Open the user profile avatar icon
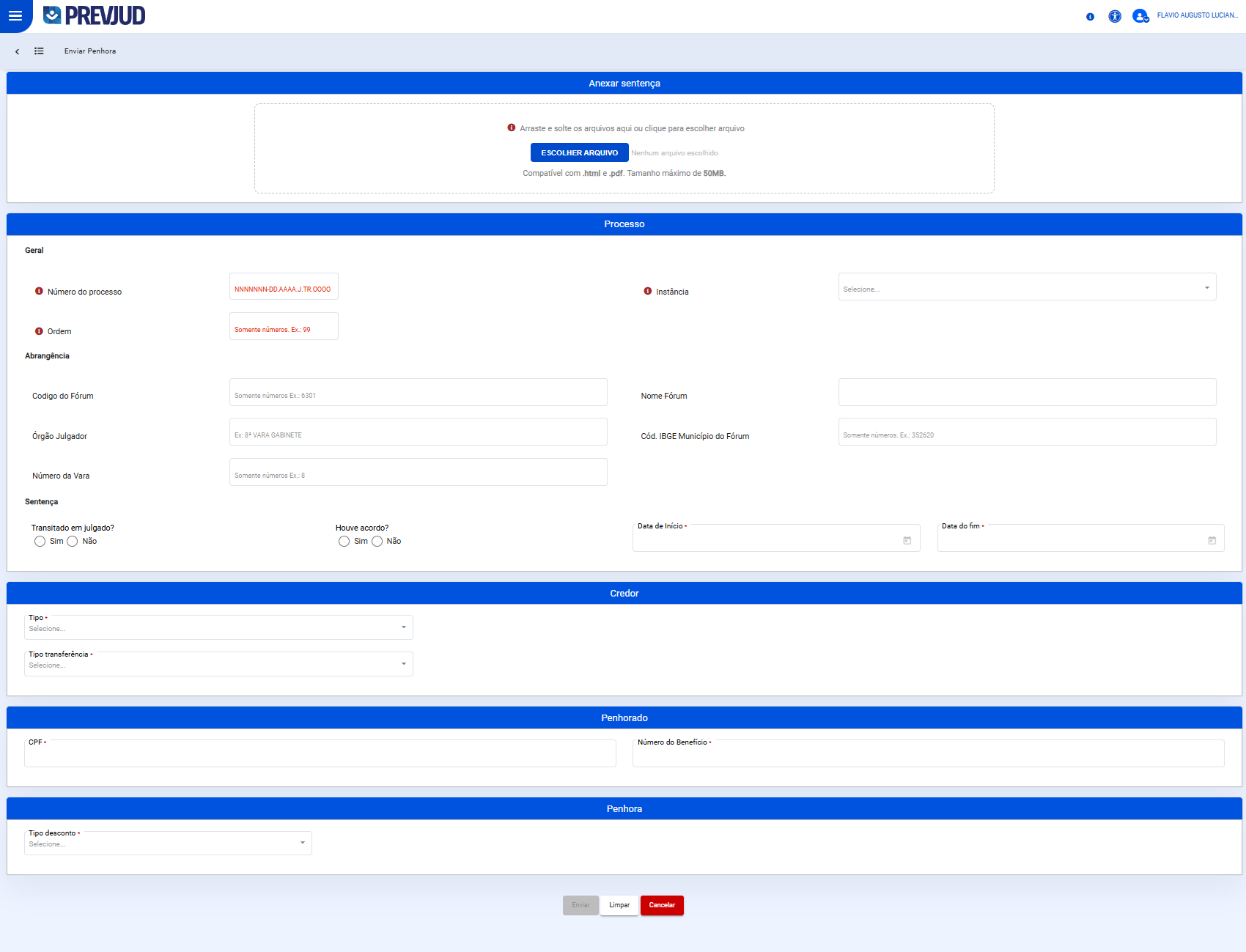The width and height of the screenshot is (1246, 952). pyautogui.click(x=1140, y=15)
